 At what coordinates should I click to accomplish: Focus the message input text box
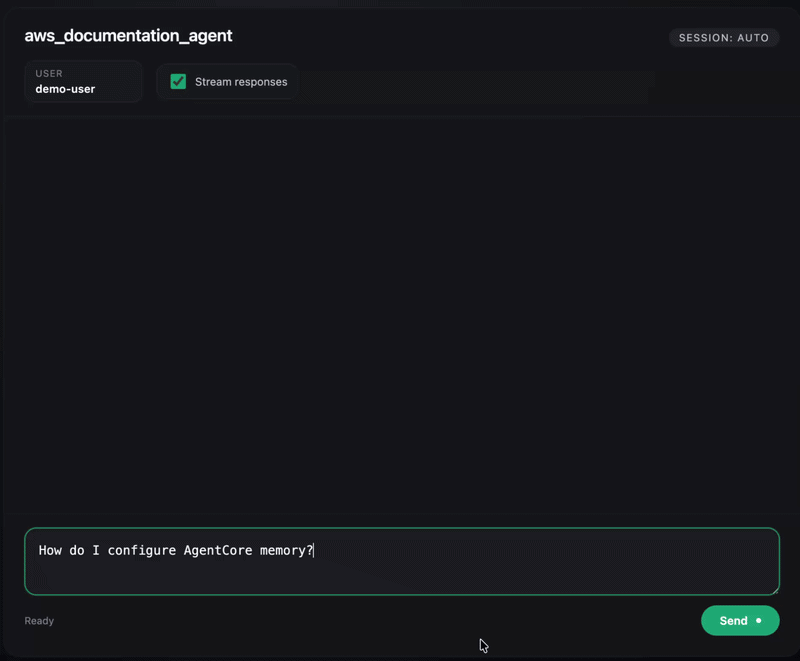pyautogui.click(x=402, y=561)
